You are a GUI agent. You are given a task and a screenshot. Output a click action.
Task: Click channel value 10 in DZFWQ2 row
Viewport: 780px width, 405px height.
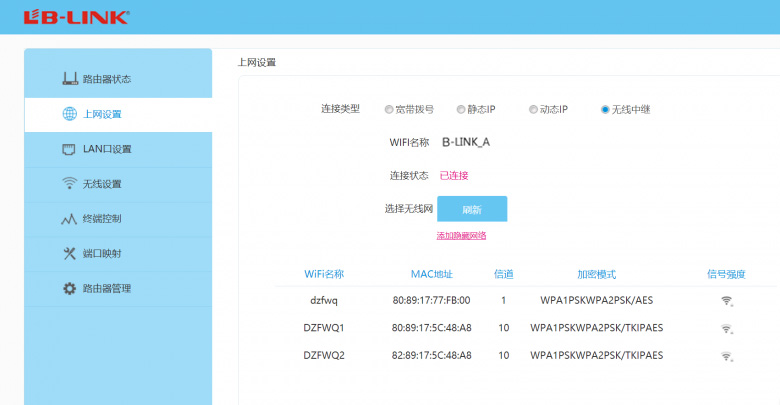coord(503,355)
